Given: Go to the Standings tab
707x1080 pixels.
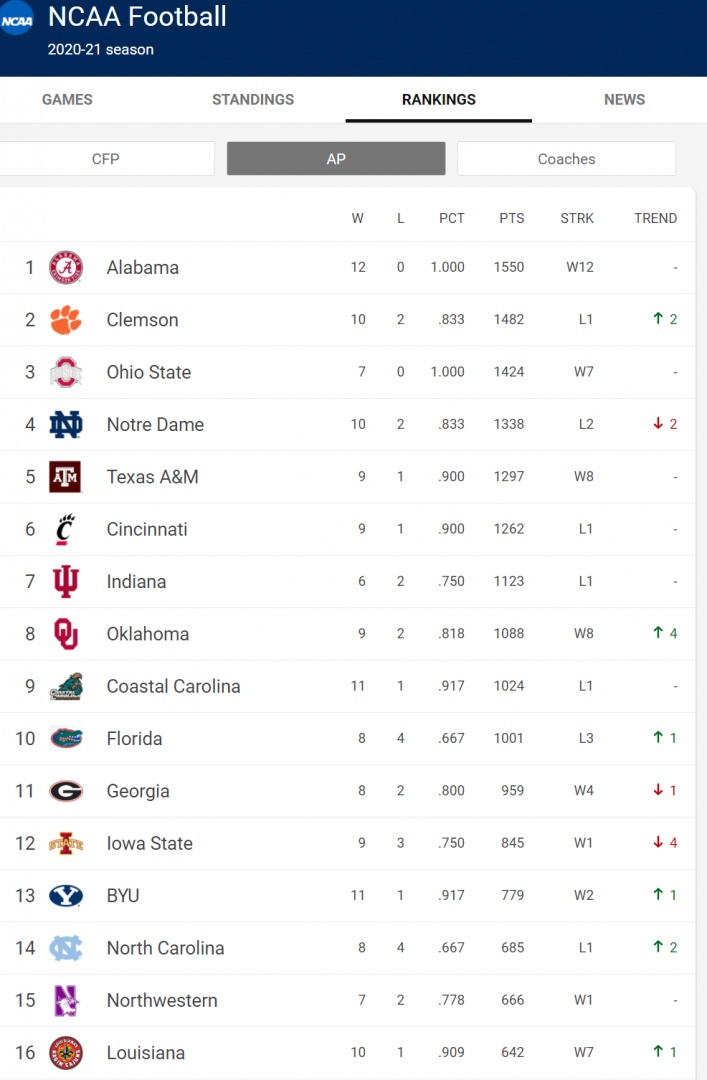Looking at the screenshot, I should point(253,100).
